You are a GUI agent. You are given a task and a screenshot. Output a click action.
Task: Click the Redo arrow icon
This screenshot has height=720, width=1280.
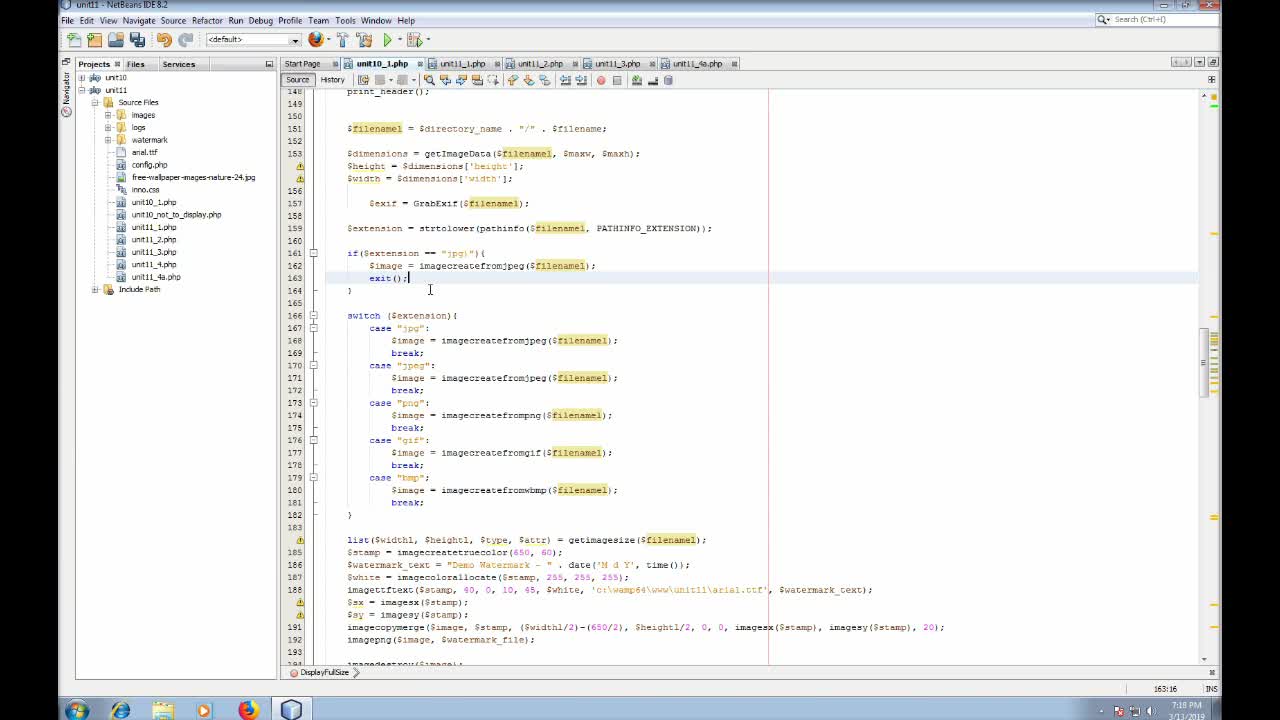pyautogui.click(x=185, y=40)
